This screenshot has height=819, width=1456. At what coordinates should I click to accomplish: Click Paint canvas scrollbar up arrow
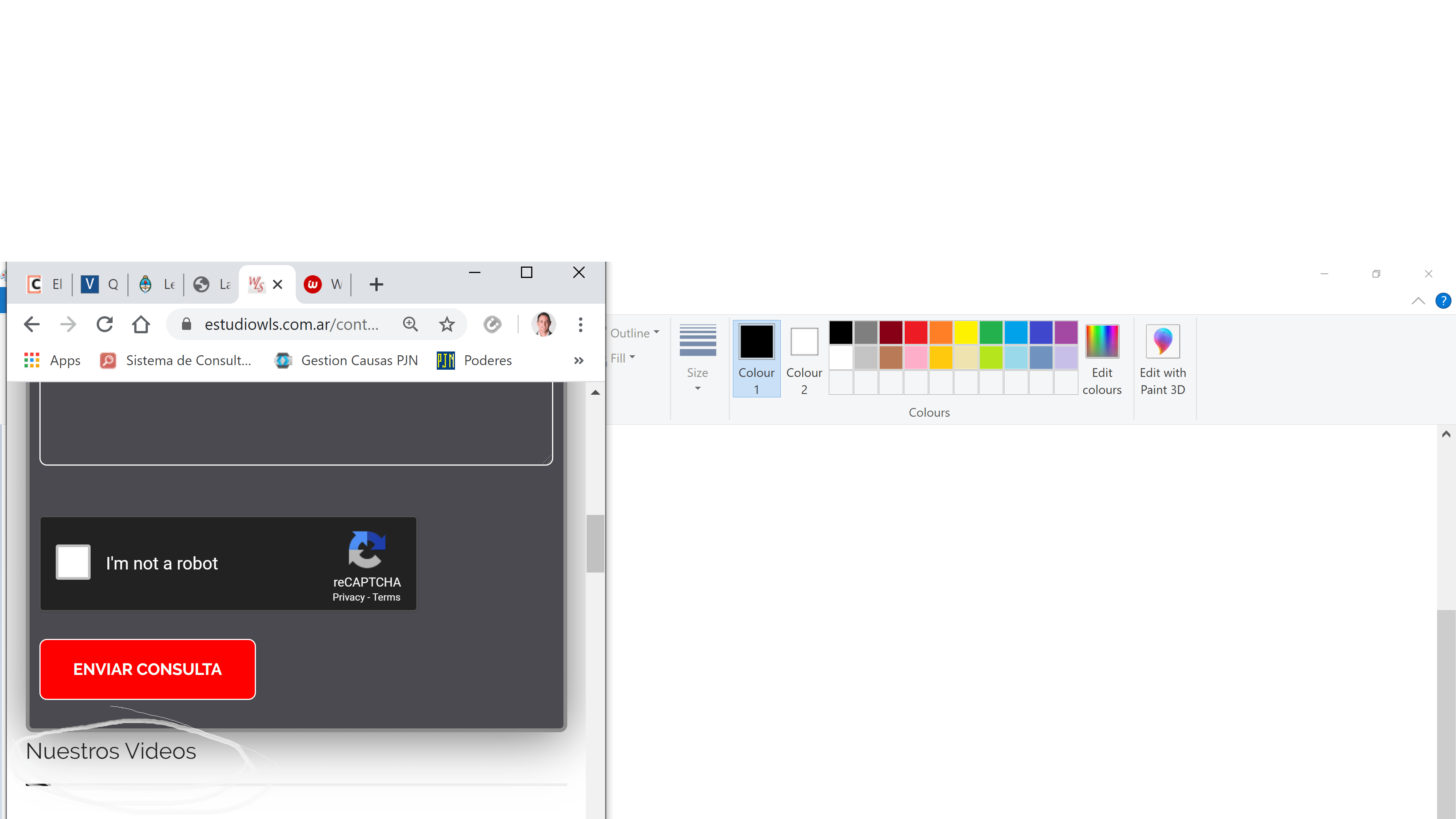[x=1446, y=434]
